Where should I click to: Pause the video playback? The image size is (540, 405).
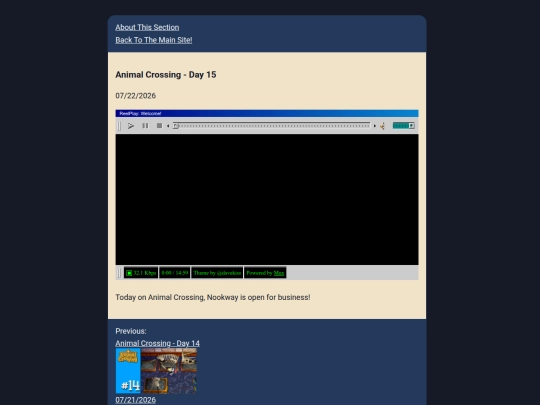click(145, 126)
